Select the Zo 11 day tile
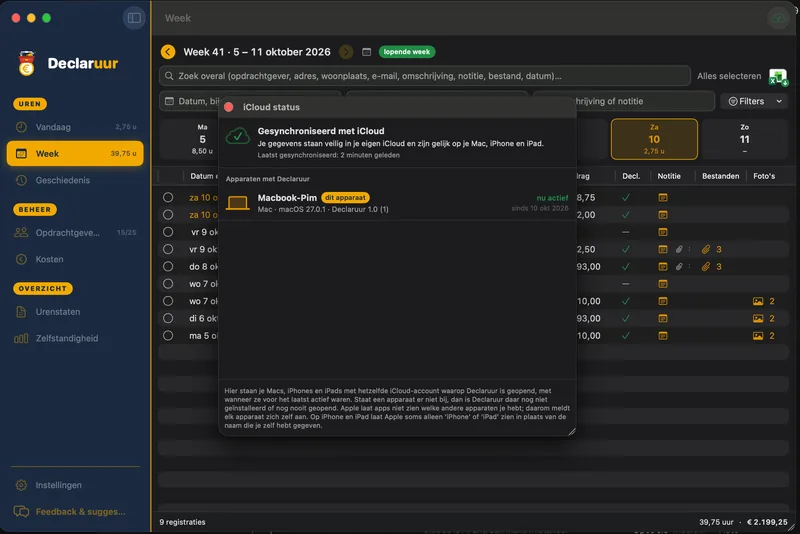Screen dimensions: 800x534 coord(744,139)
